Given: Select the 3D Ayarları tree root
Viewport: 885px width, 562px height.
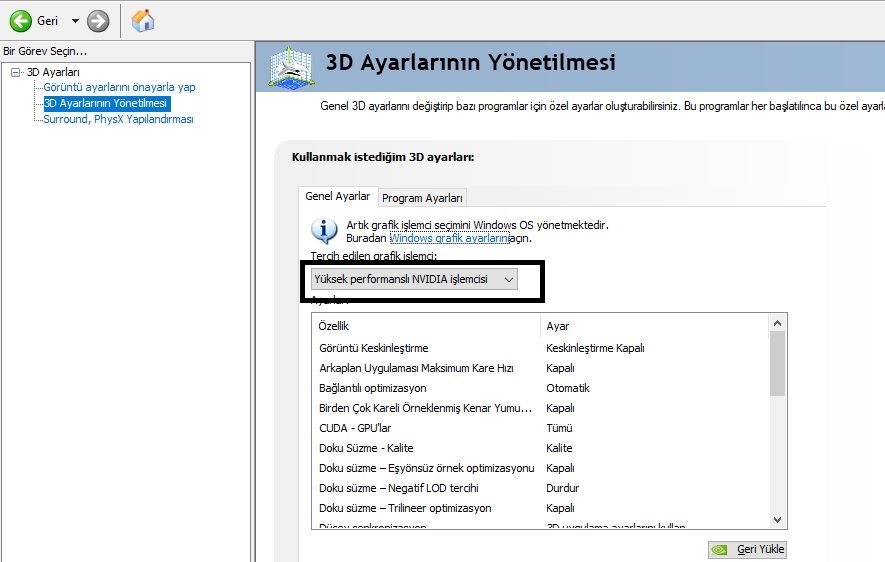Looking at the screenshot, I should click(53, 72).
